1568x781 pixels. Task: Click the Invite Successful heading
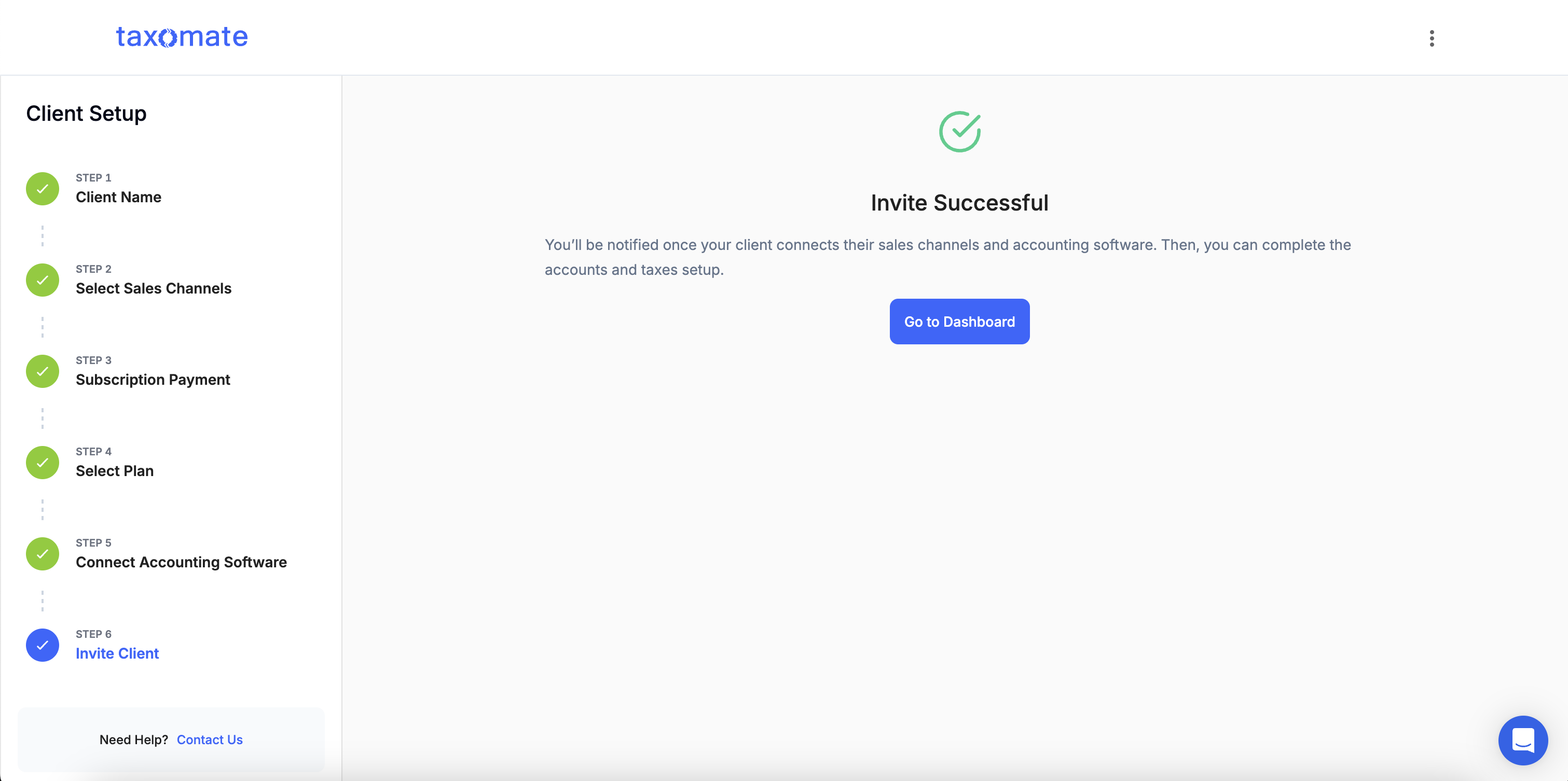tap(959, 203)
